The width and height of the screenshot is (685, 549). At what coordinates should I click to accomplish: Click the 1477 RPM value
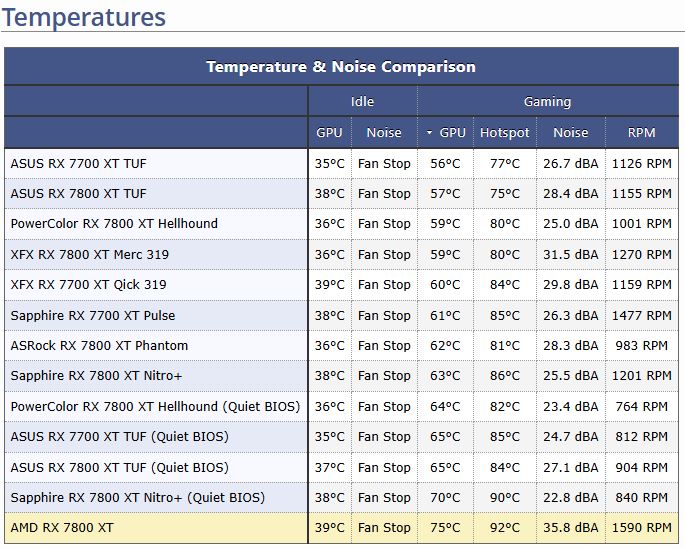[641, 315]
